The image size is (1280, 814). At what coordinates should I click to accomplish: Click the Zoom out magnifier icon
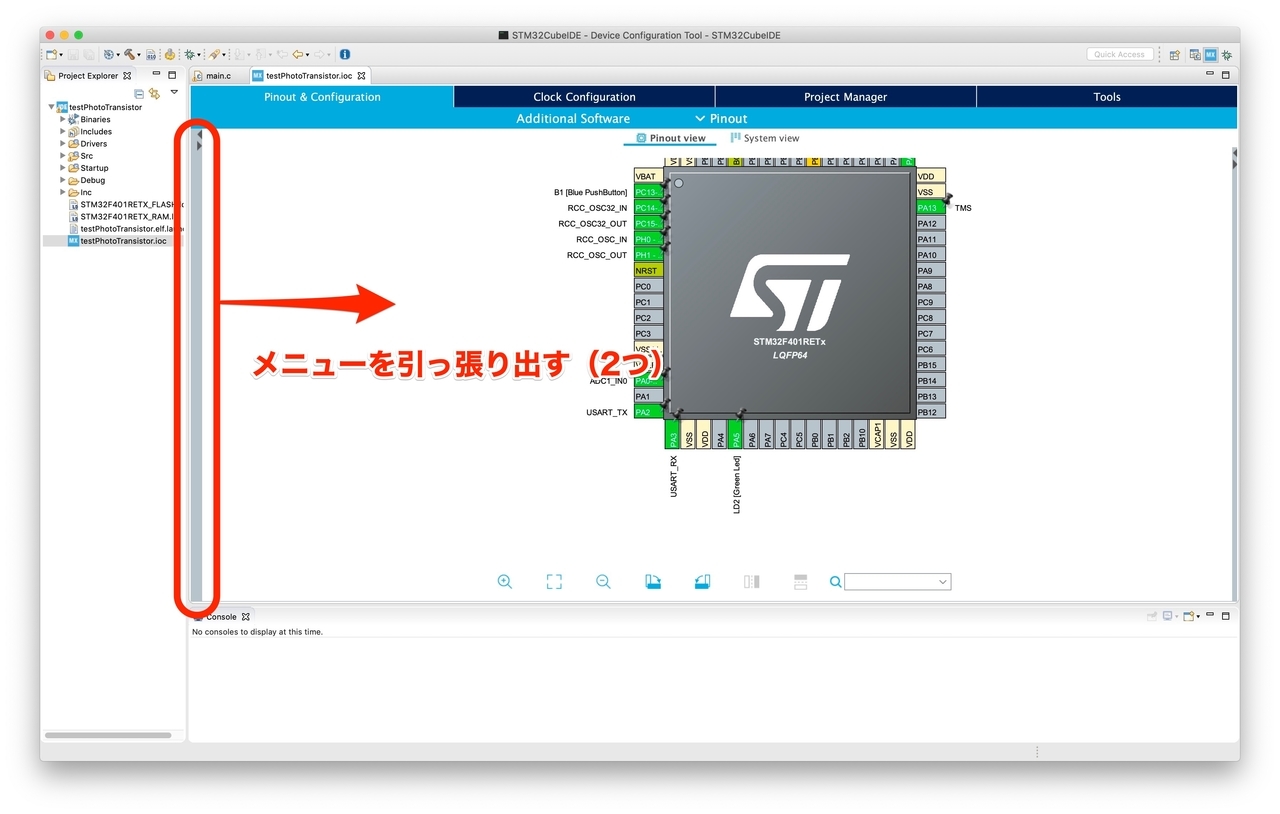(603, 581)
